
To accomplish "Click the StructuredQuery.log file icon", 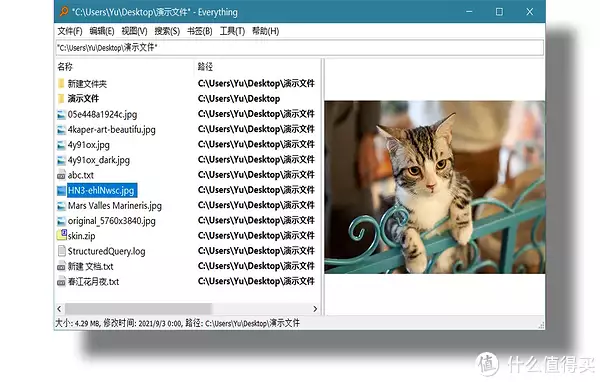I will pos(61,251).
